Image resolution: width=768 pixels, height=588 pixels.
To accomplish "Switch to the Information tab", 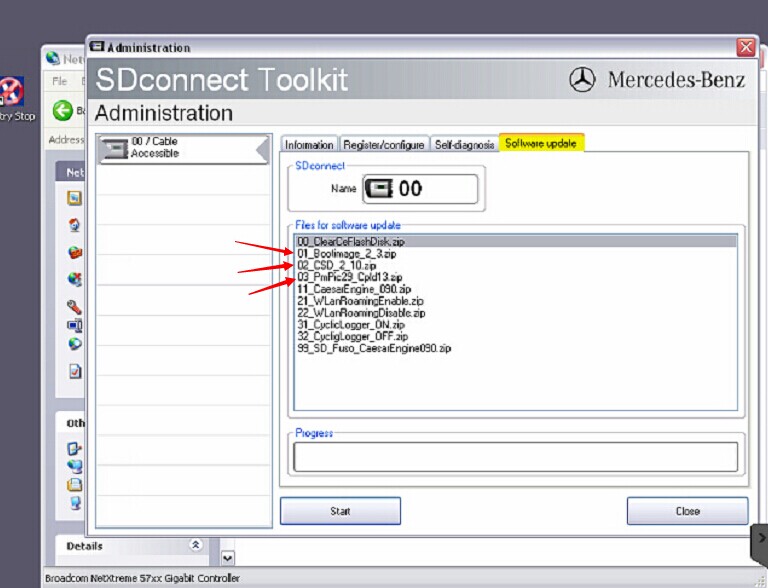I will 309,145.
